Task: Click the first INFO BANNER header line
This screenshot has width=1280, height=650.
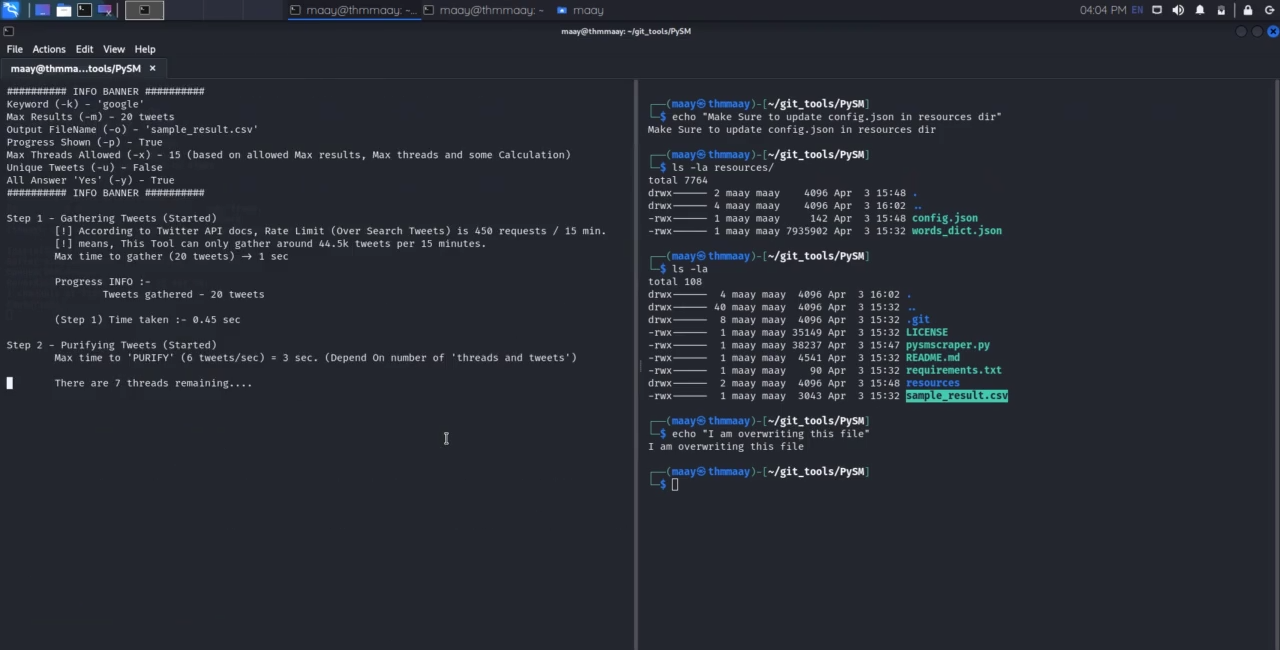Action: pos(105,91)
